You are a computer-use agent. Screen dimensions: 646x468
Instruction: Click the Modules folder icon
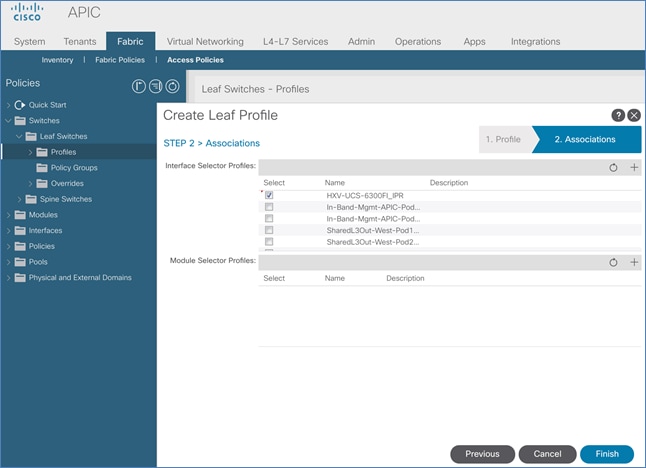[20, 215]
